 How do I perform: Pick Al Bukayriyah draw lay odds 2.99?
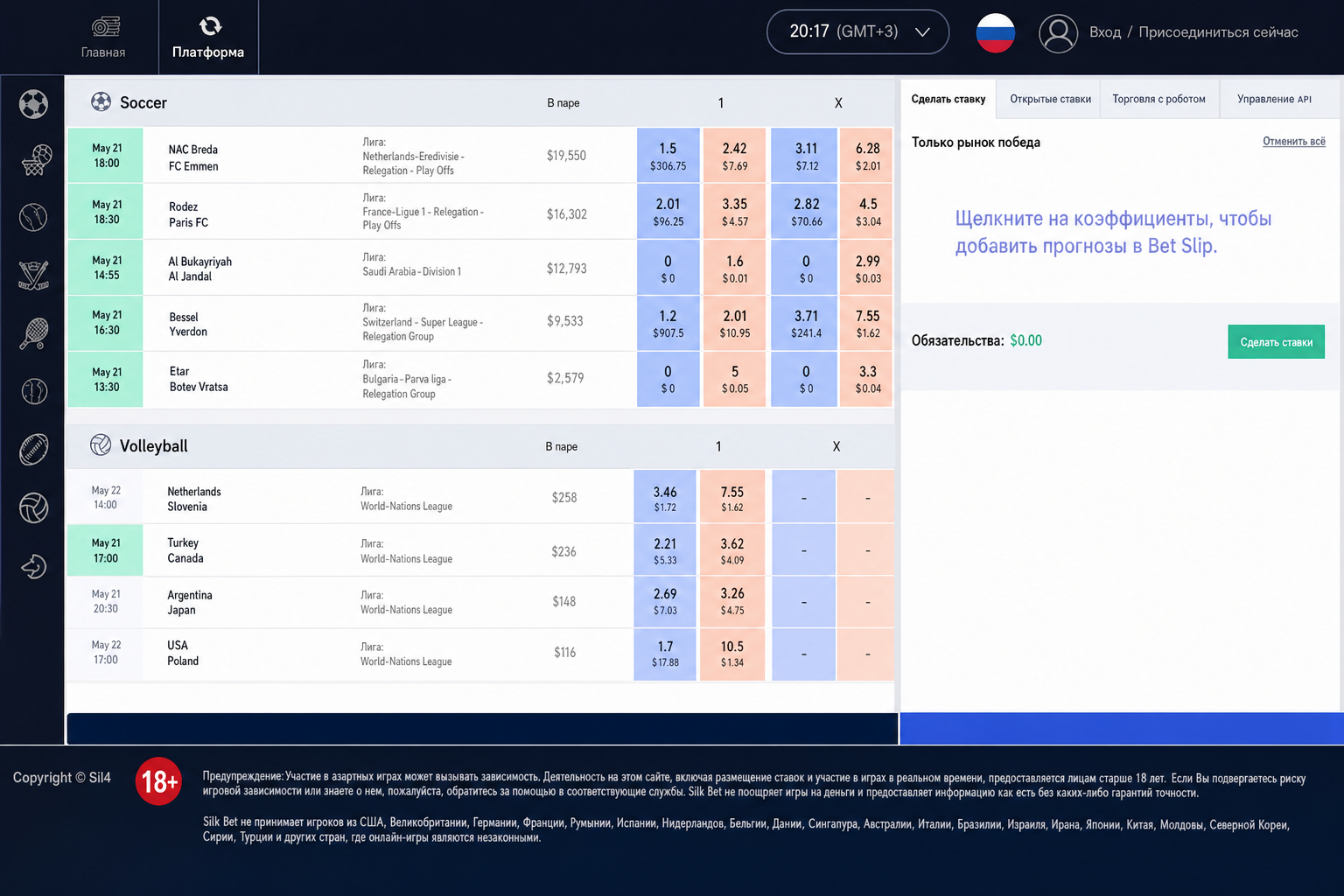click(x=867, y=268)
